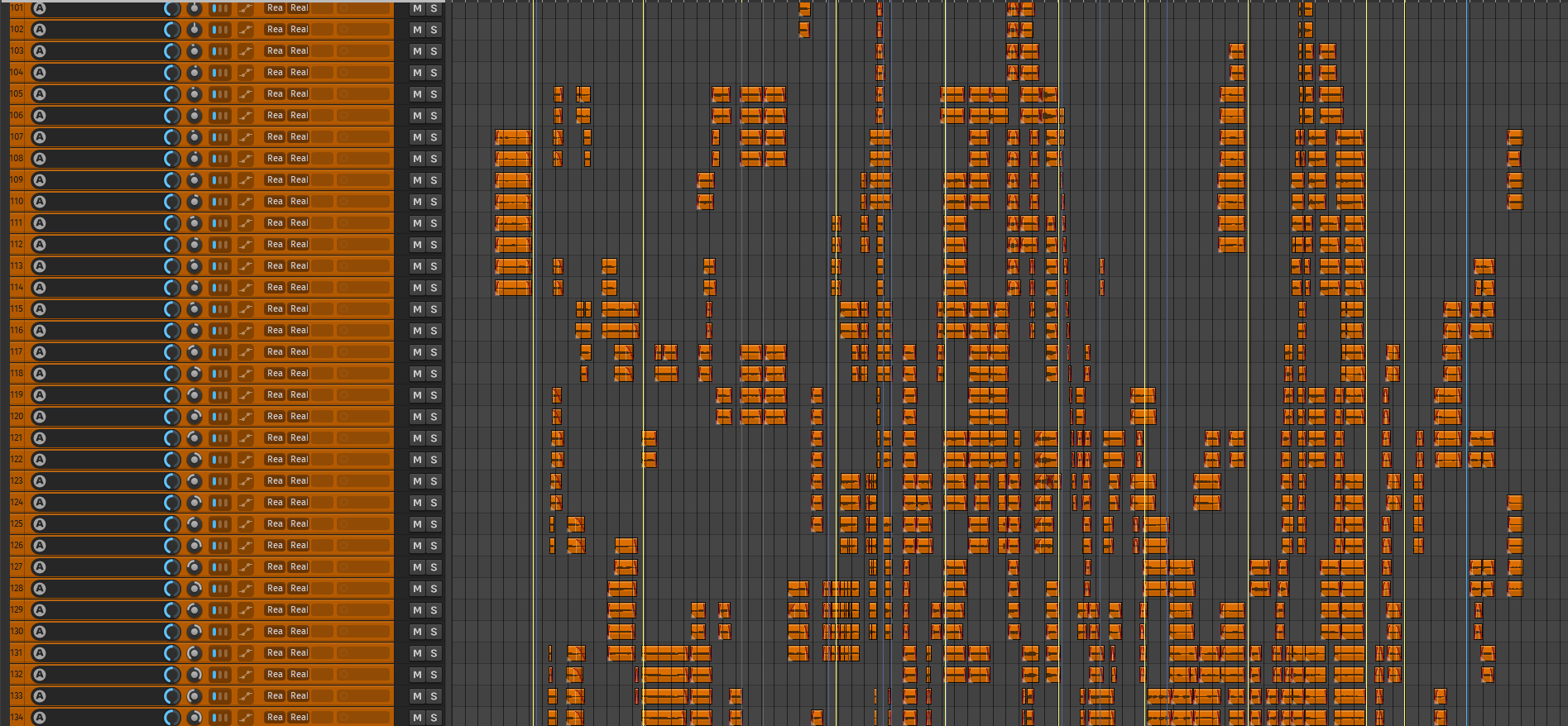Viewport: 1568px width, 726px height.
Task: Mute track 128
Action: (417, 589)
